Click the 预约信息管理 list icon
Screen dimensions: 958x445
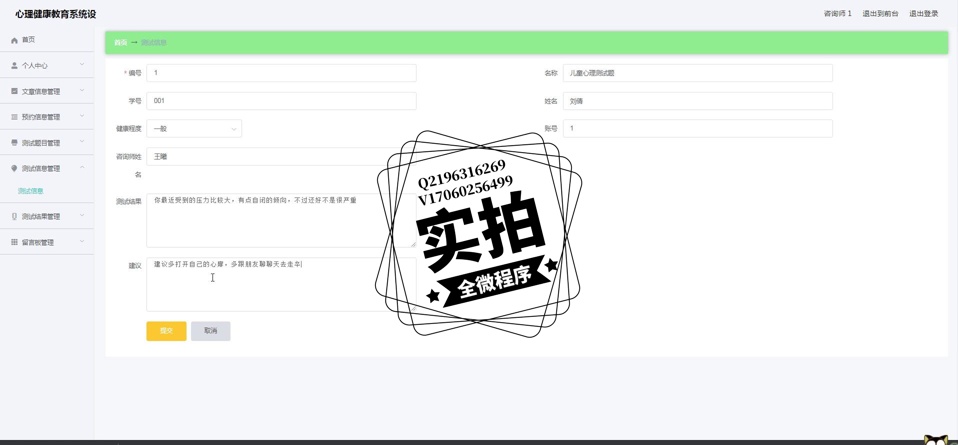coord(14,117)
